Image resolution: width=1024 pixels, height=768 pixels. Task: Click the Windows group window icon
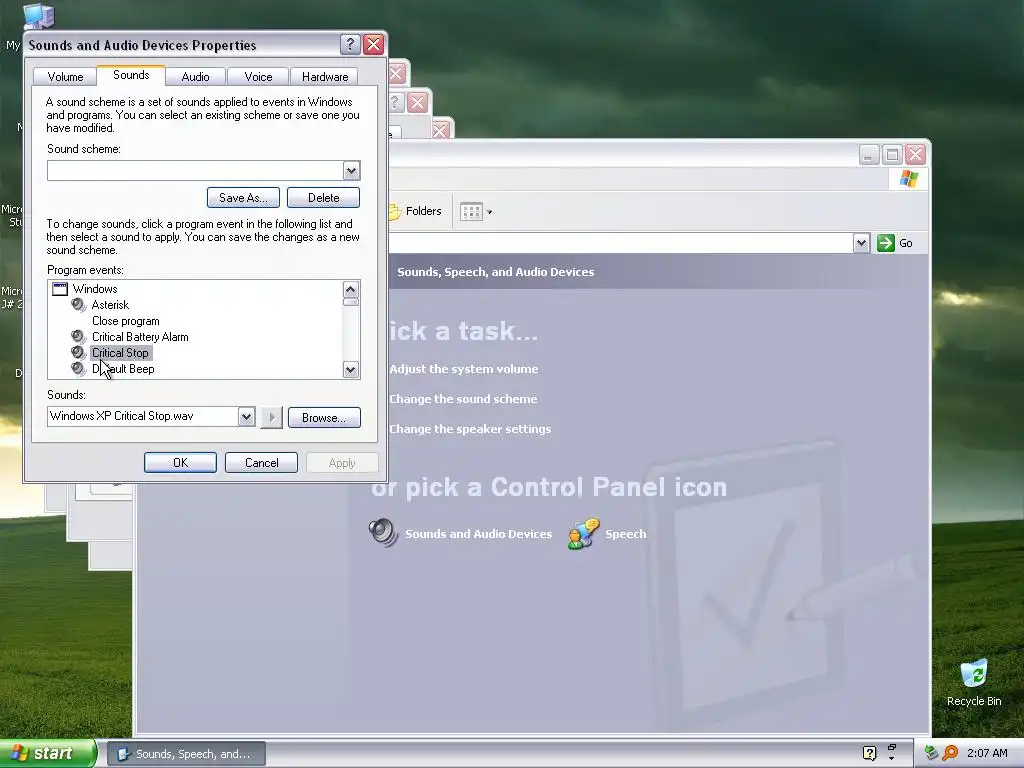(60, 289)
